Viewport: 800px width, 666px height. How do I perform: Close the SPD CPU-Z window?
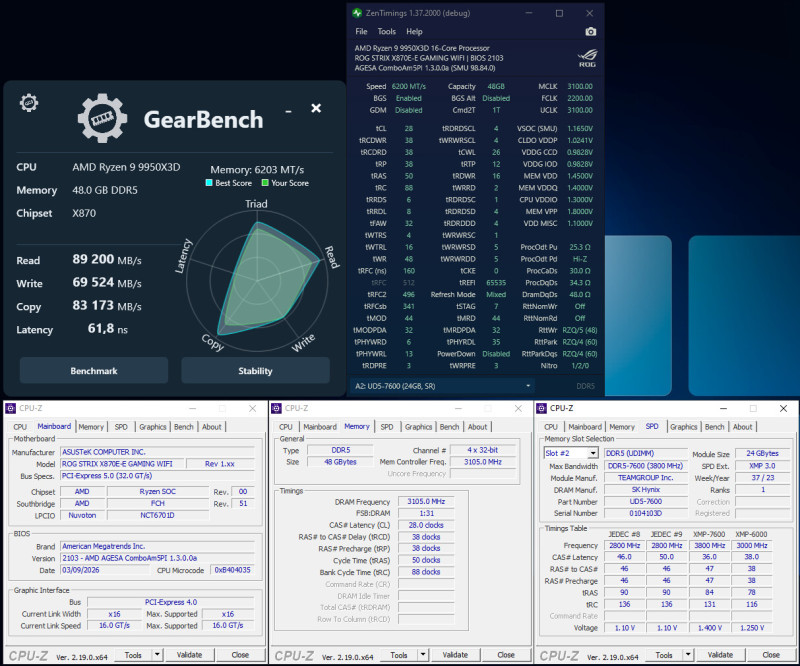783,408
